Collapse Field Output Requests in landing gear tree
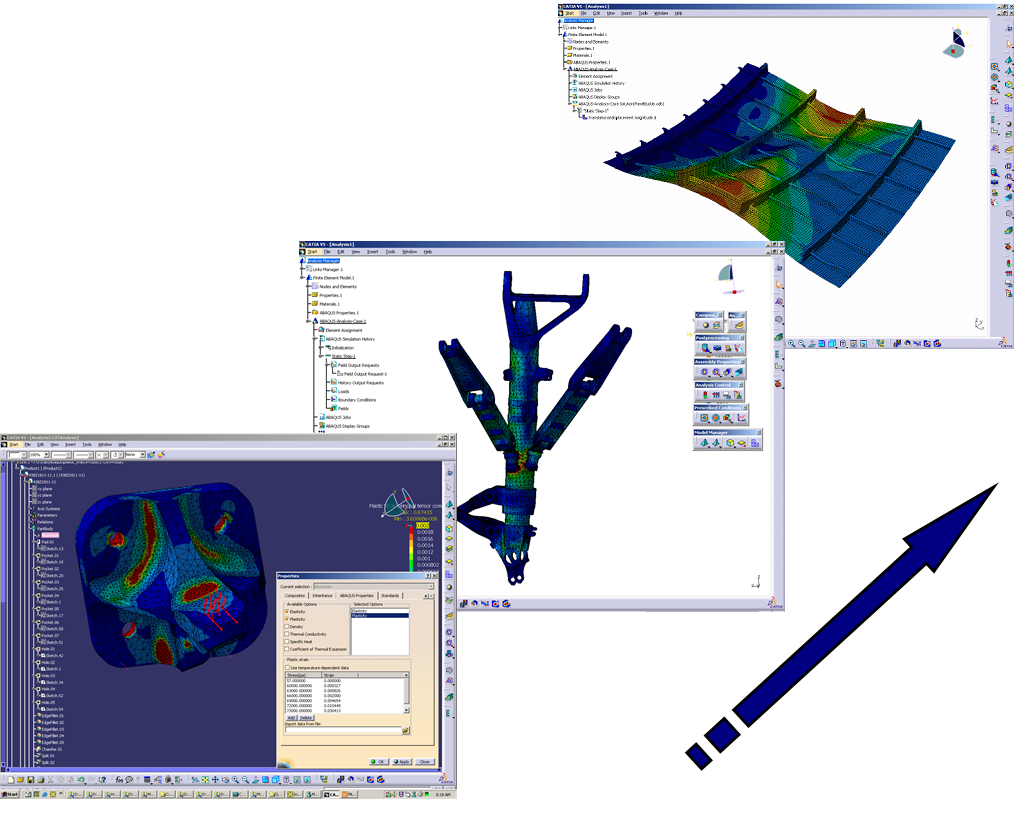Image resolution: width=1015 pixels, height=815 pixels. point(328,365)
